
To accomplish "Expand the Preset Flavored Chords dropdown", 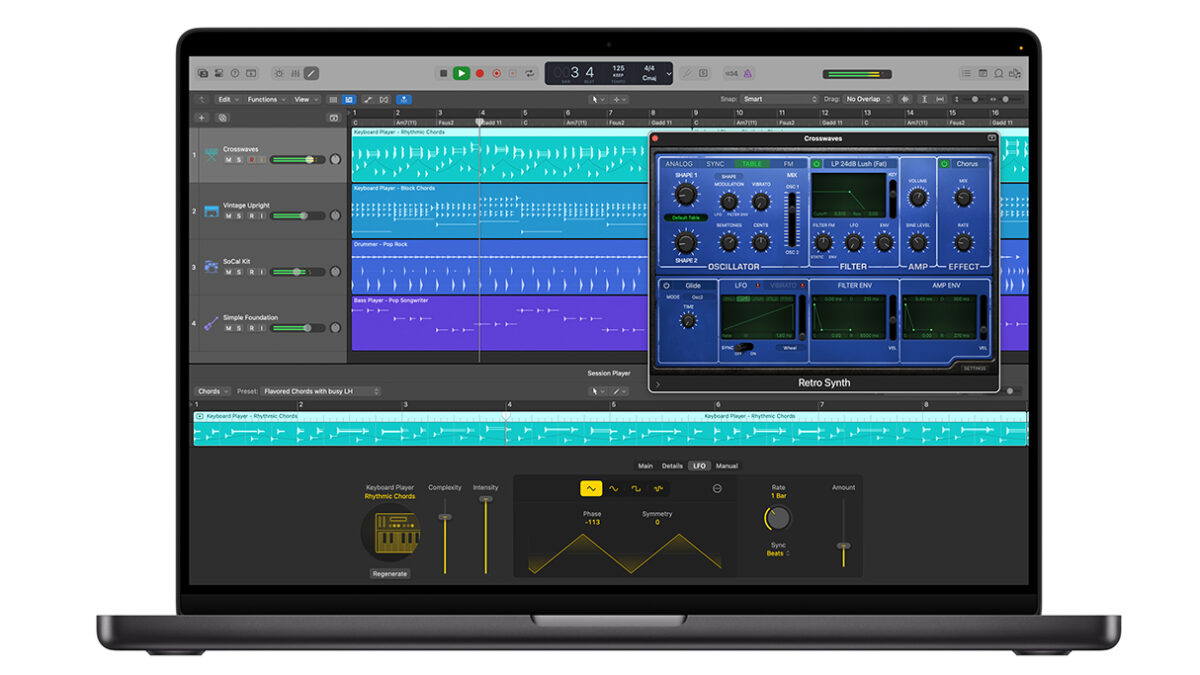I will tap(320, 391).
